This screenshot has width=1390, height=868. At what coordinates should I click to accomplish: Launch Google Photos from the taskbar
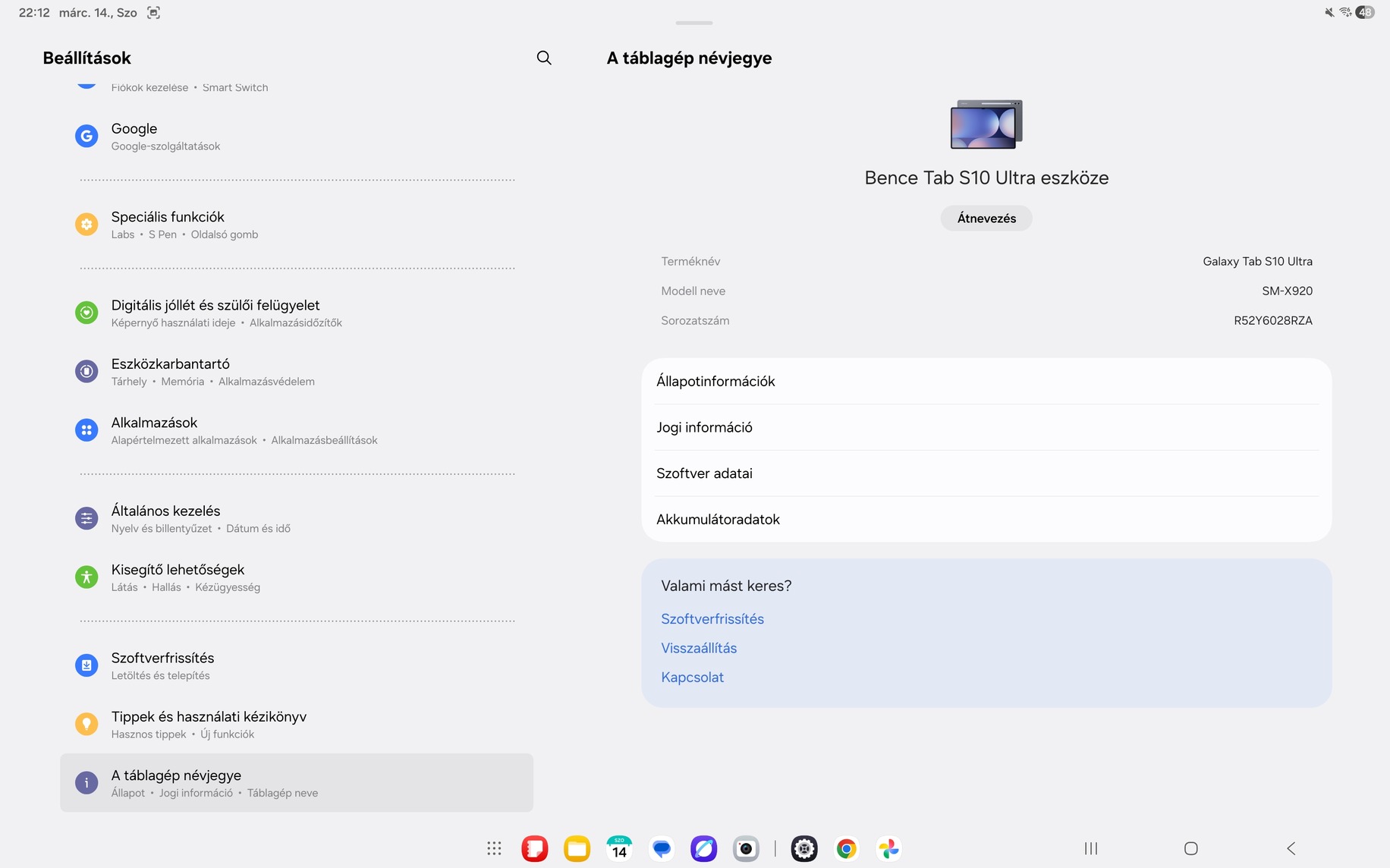coord(889,848)
